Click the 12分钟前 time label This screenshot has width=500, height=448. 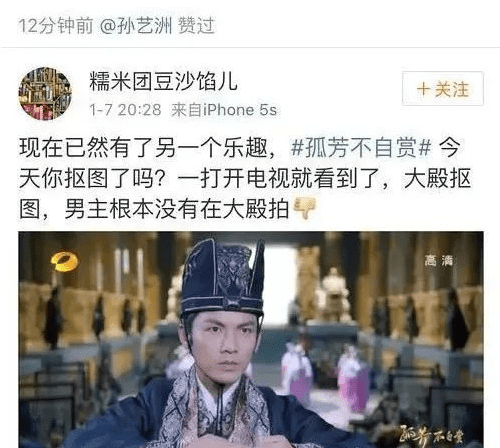point(56,26)
